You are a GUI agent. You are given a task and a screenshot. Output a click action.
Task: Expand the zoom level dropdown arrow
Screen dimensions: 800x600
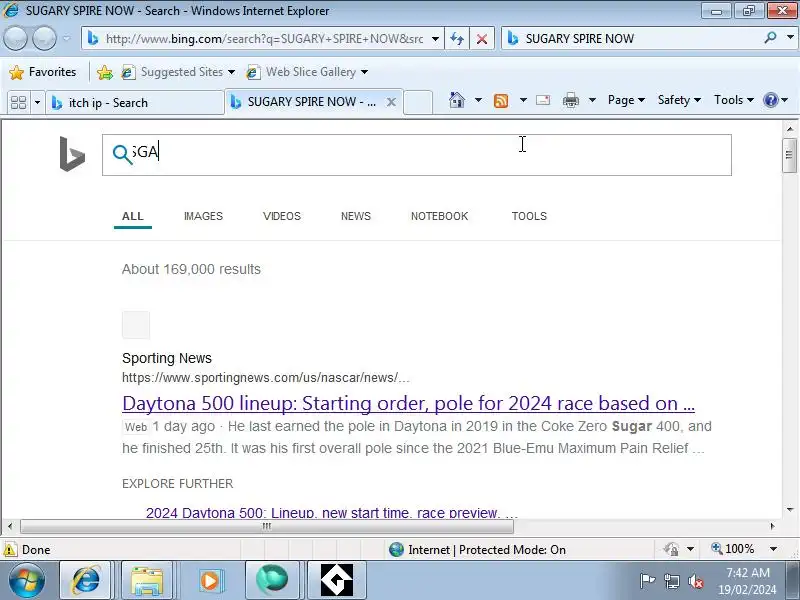click(x=773, y=549)
